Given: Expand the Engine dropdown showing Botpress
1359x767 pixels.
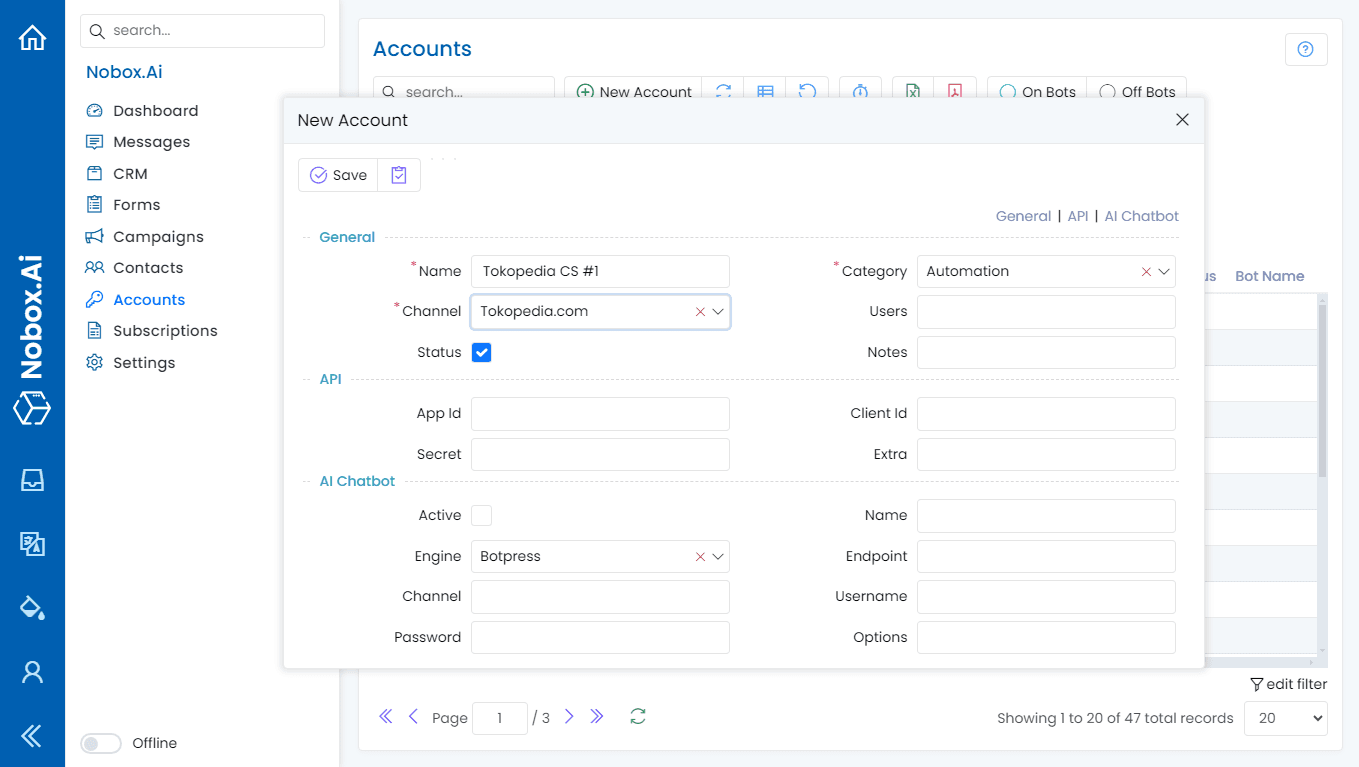Looking at the screenshot, I should click(x=718, y=556).
